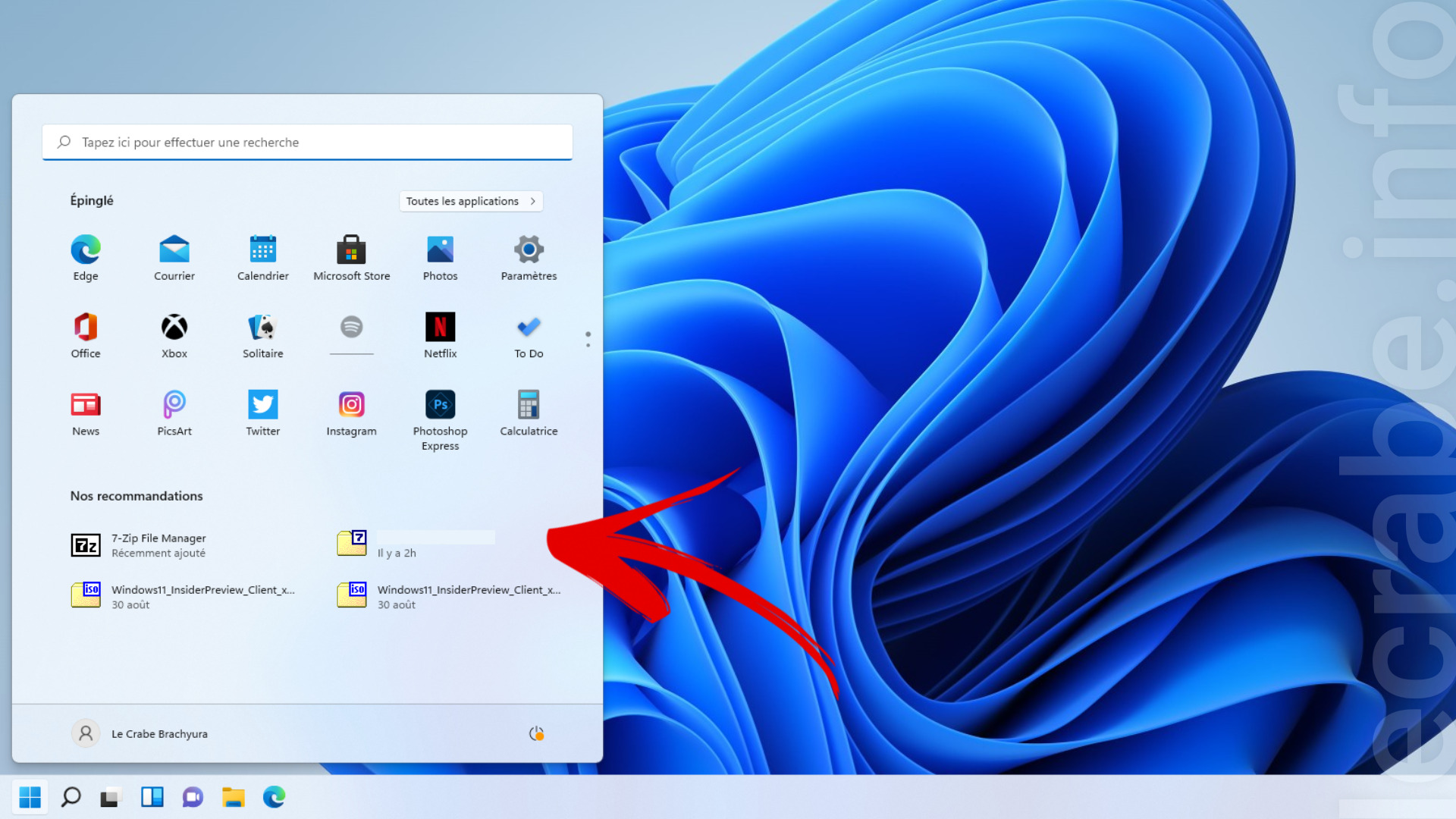Click the Épinglé section heading
Screen dimensions: 1456x819
pyautogui.click(x=92, y=200)
